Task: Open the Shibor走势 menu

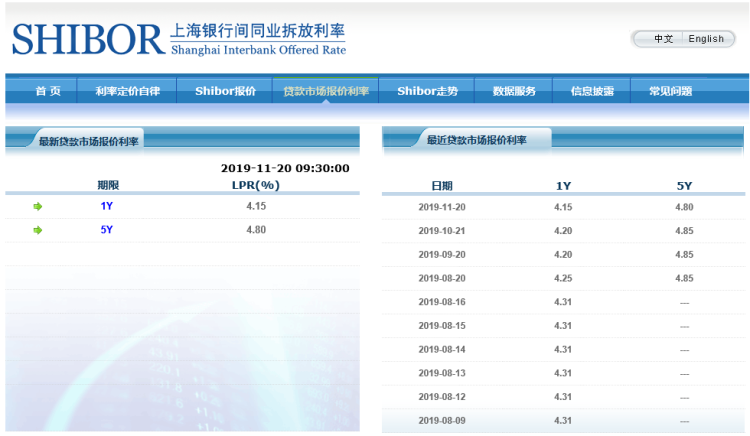Action: click(x=428, y=91)
